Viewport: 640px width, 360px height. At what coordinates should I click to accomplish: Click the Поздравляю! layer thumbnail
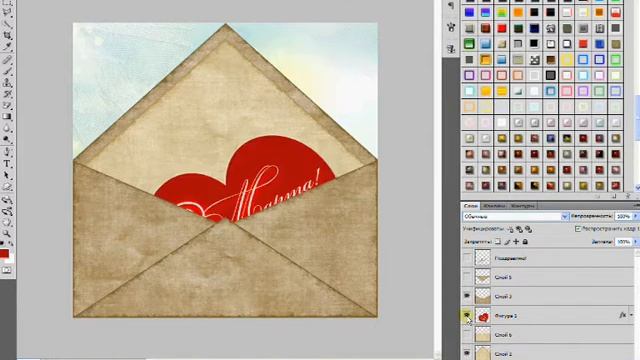point(482,258)
